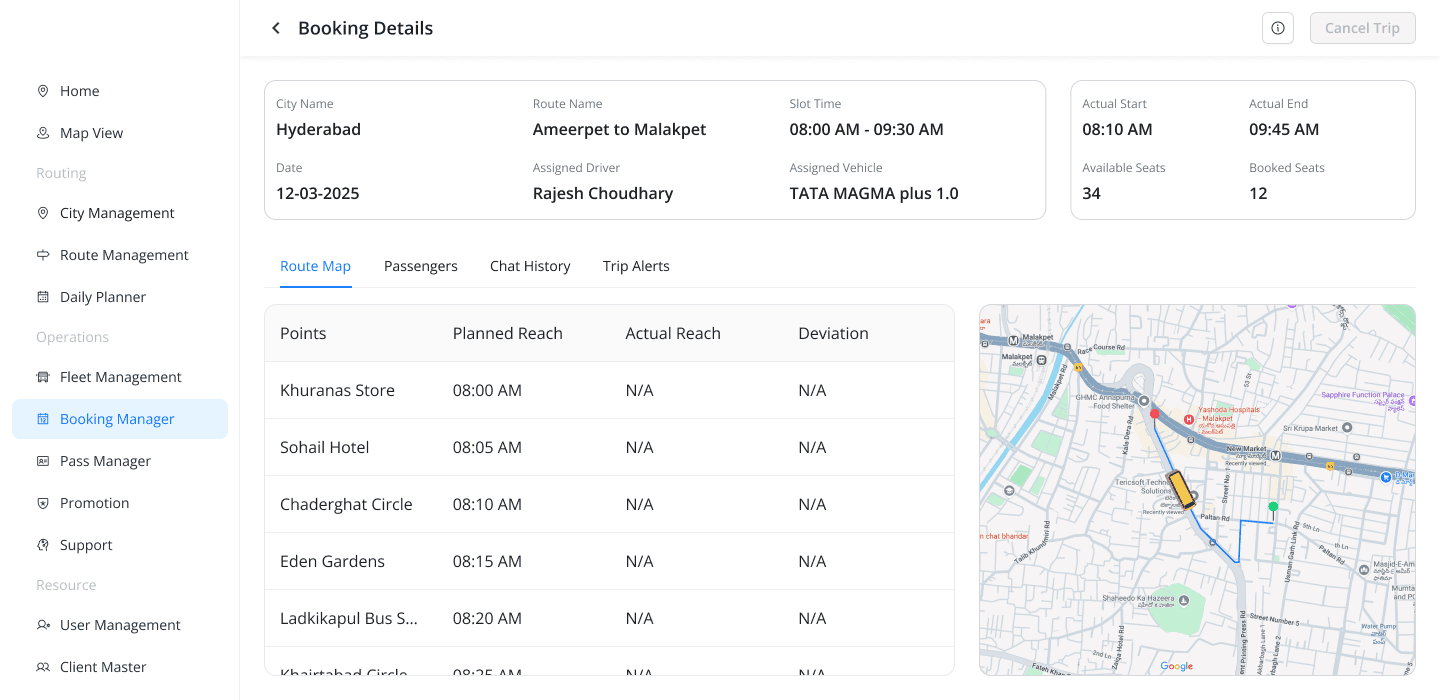The width and height of the screenshot is (1440, 700).
Task: Open Promotion via its shield icon
Action: tap(43, 503)
